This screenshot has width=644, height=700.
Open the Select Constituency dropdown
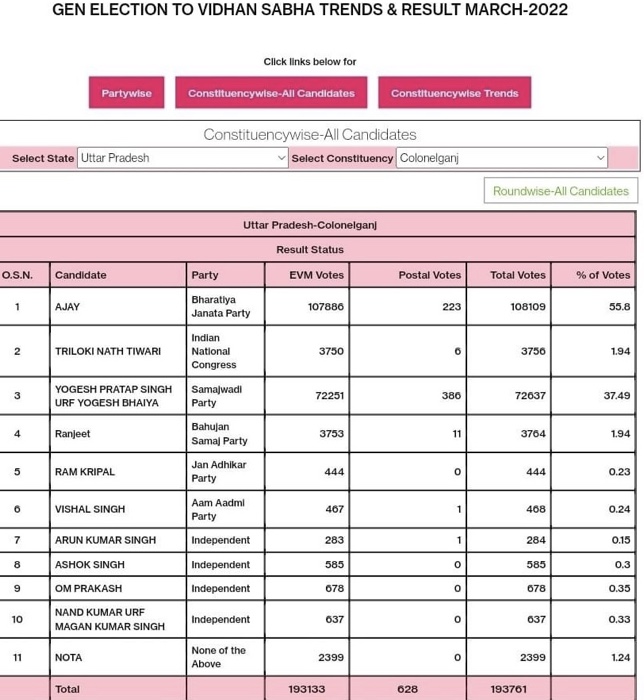point(502,158)
